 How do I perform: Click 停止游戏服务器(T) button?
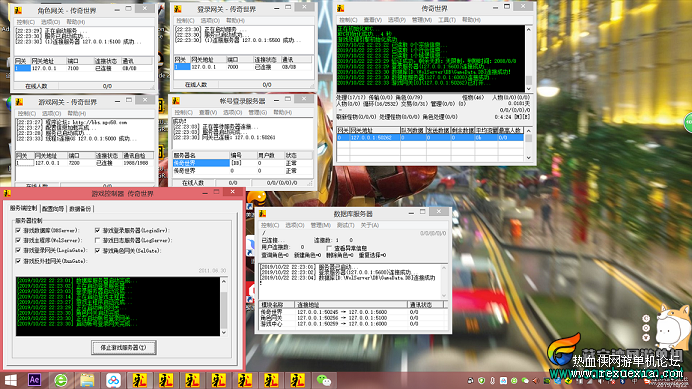click(124, 347)
